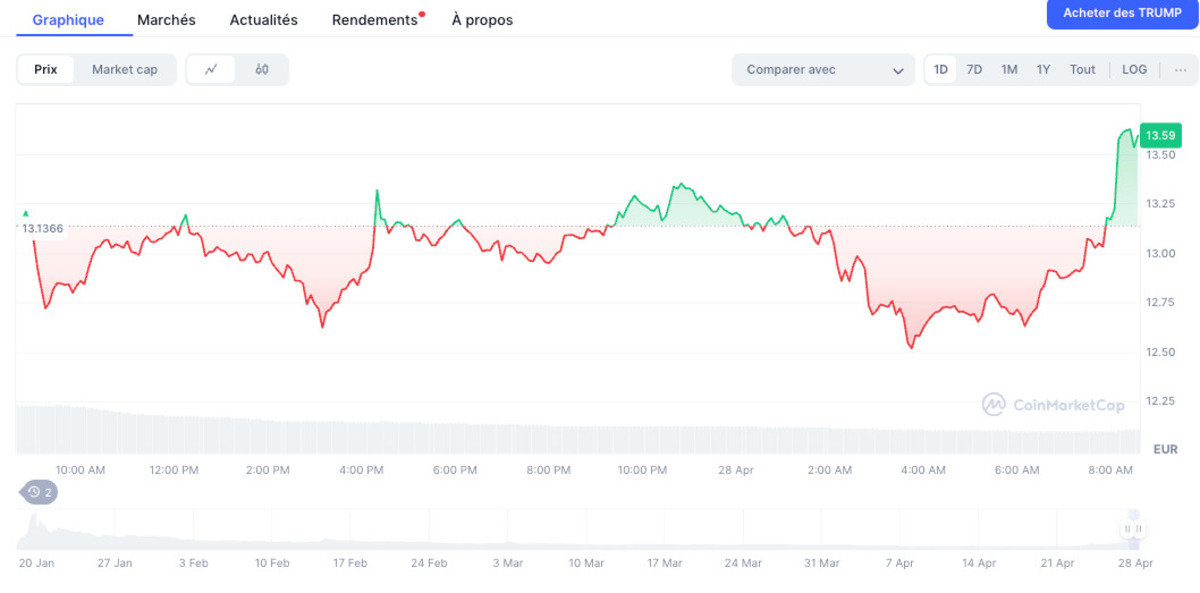This screenshot has width=1200, height=593.
Task: Switch to line chart view
Action: pos(211,70)
